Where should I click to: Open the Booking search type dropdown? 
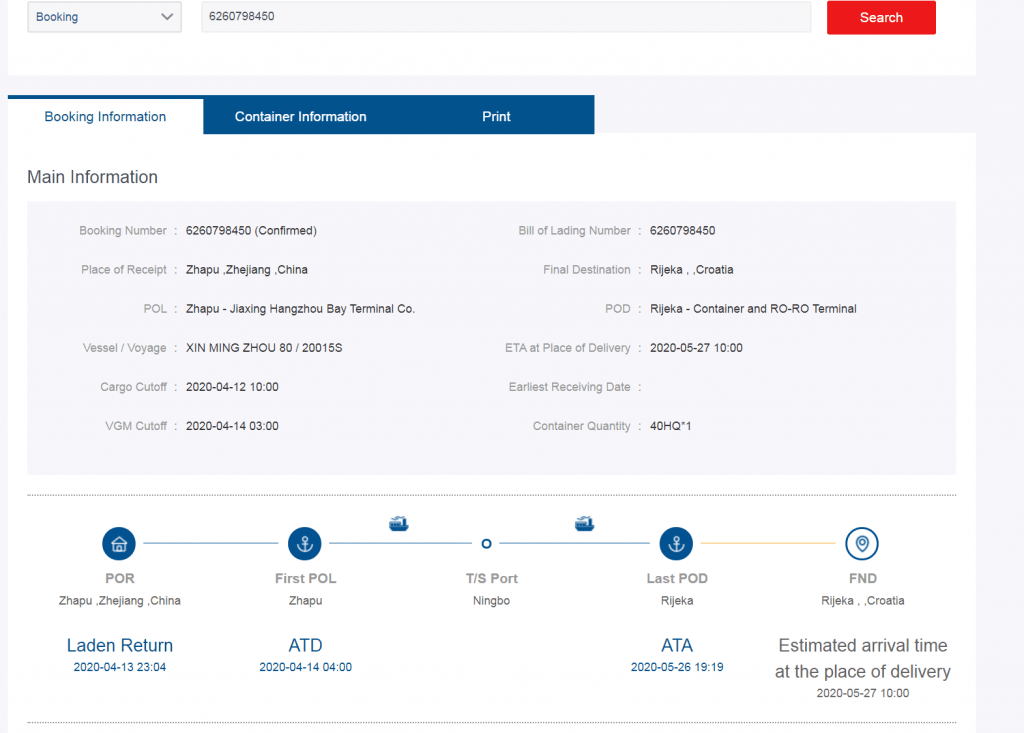point(104,17)
